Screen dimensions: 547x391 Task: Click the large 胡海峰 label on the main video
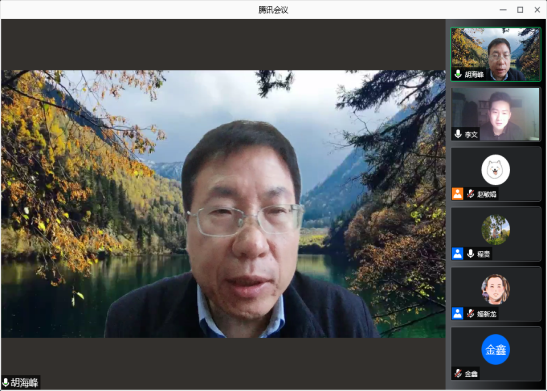click(24, 383)
